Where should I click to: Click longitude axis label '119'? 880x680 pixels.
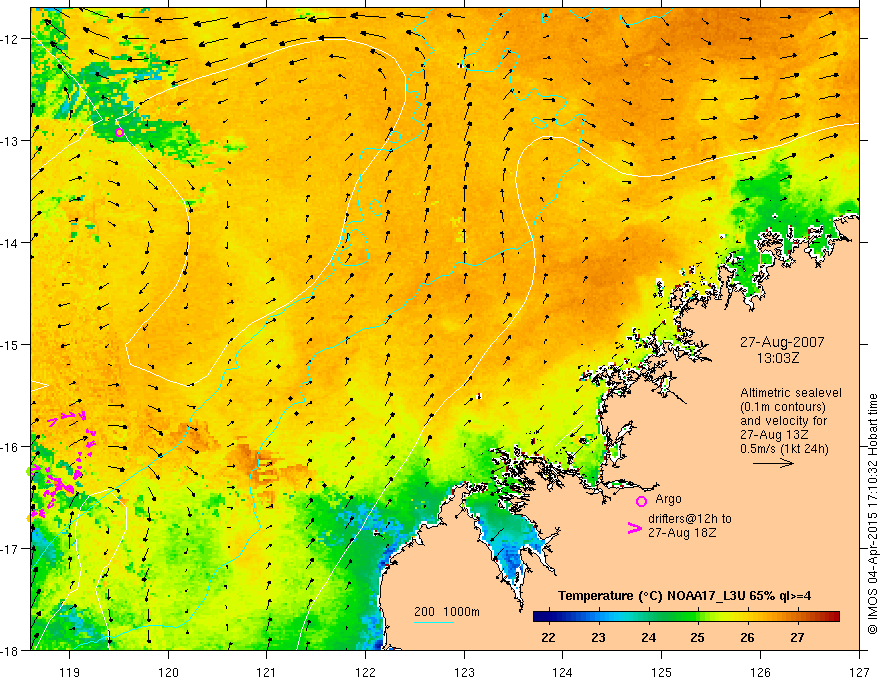pos(70,672)
